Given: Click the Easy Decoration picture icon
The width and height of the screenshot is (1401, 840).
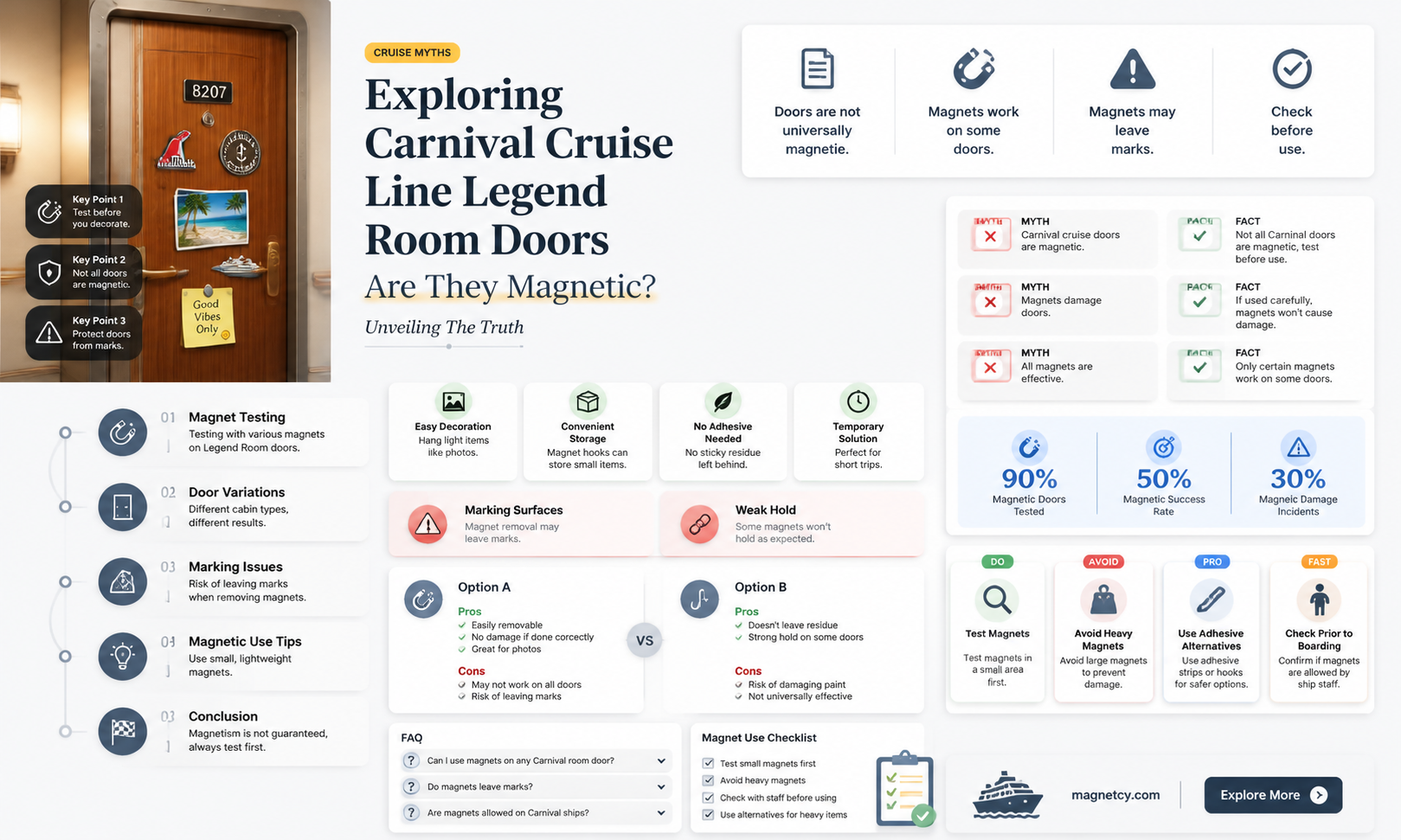Looking at the screenshot, I should 453,401.
